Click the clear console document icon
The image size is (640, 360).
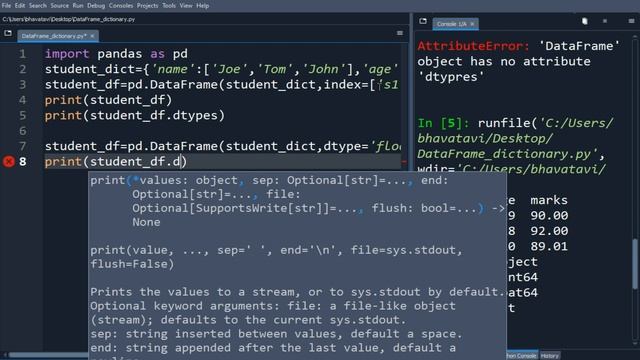[x=584, y=21]
